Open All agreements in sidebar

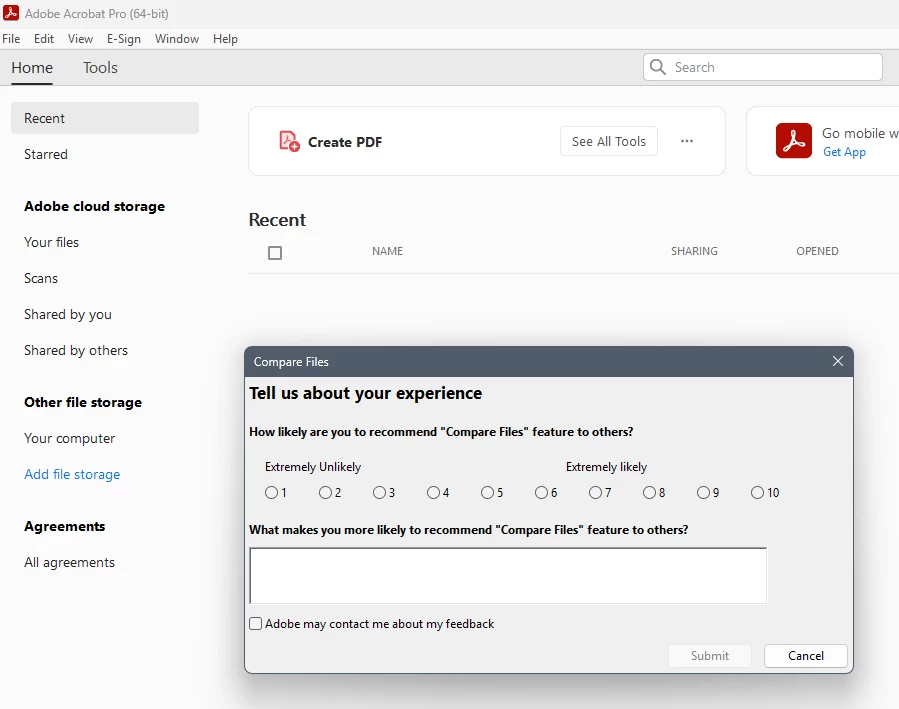click(x=69, y=562)
